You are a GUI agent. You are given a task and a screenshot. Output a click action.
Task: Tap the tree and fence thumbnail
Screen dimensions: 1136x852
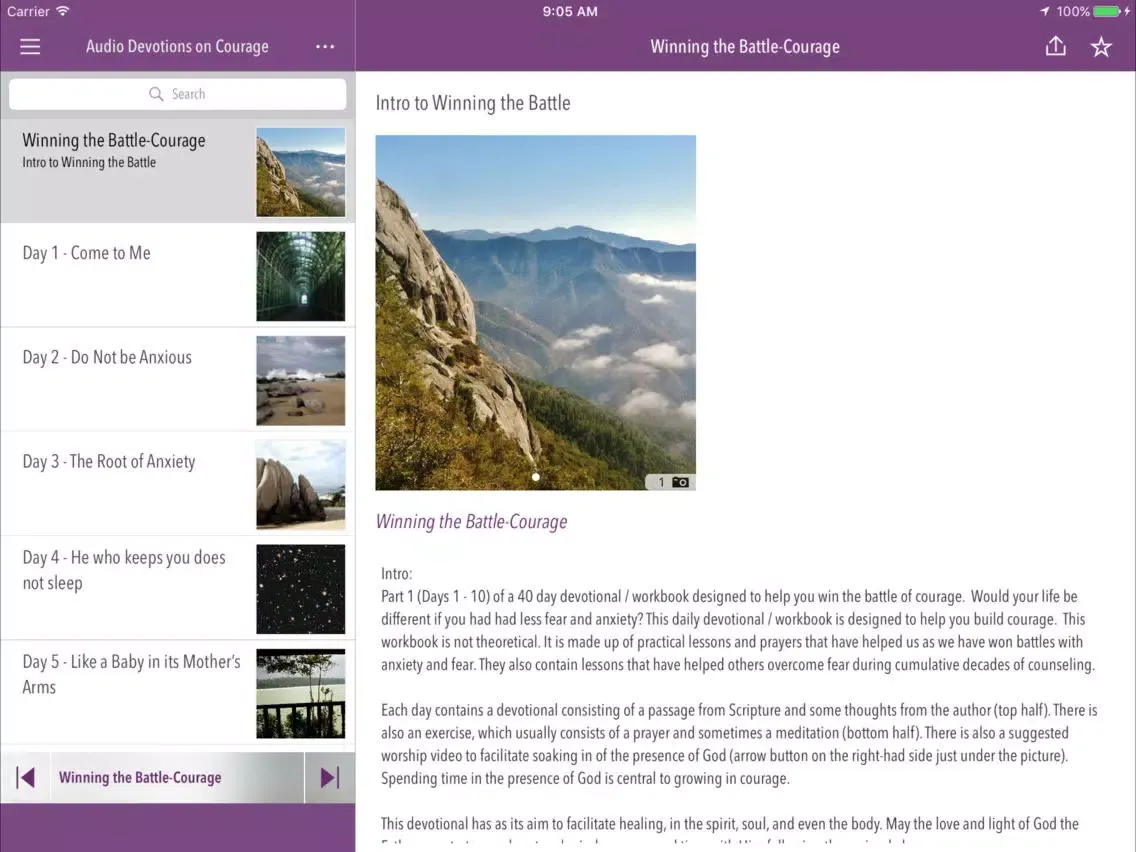(x=301, y=694)
